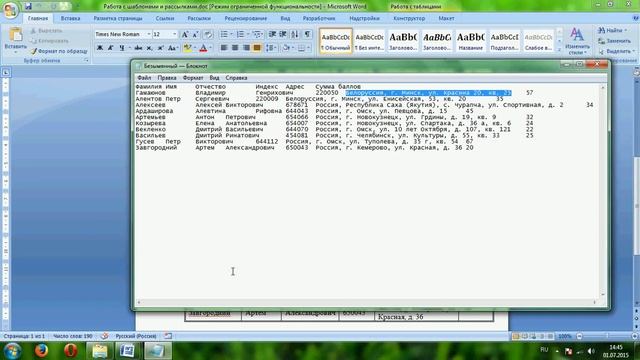Open the font size dropdown (12)
Image resolution: width=640 pixels, height=360 pixels.
tap(175, 34)
